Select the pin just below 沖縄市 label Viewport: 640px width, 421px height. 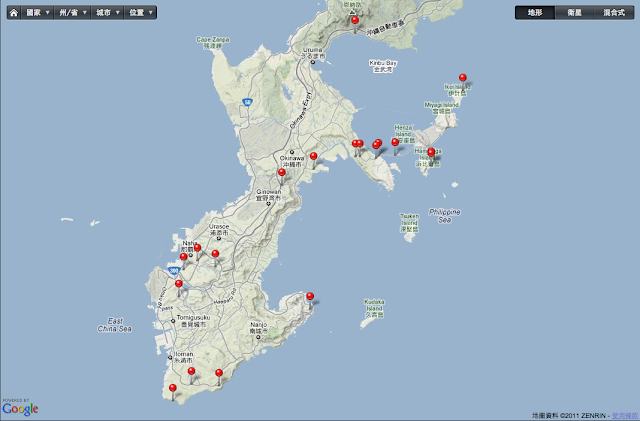(x=282, y=172)
